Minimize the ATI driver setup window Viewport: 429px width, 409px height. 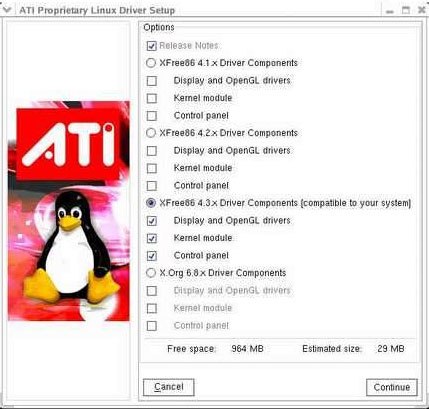389,10
